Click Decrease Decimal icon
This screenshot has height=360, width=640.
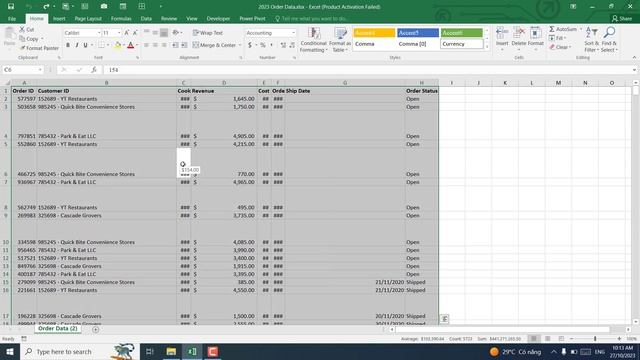(292, 45)
